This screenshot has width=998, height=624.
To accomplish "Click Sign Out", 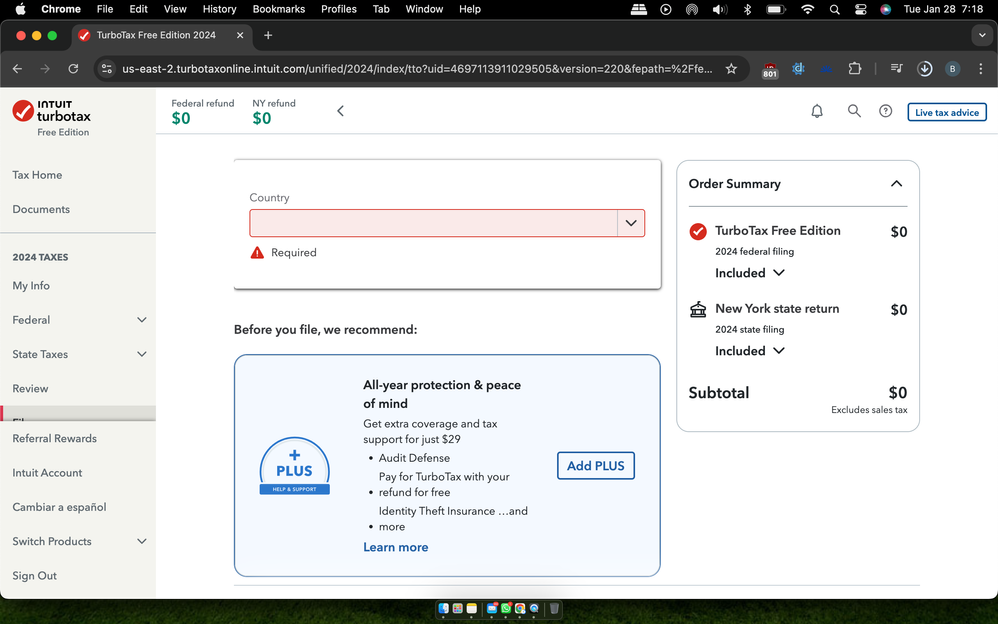I will [34, 576].
